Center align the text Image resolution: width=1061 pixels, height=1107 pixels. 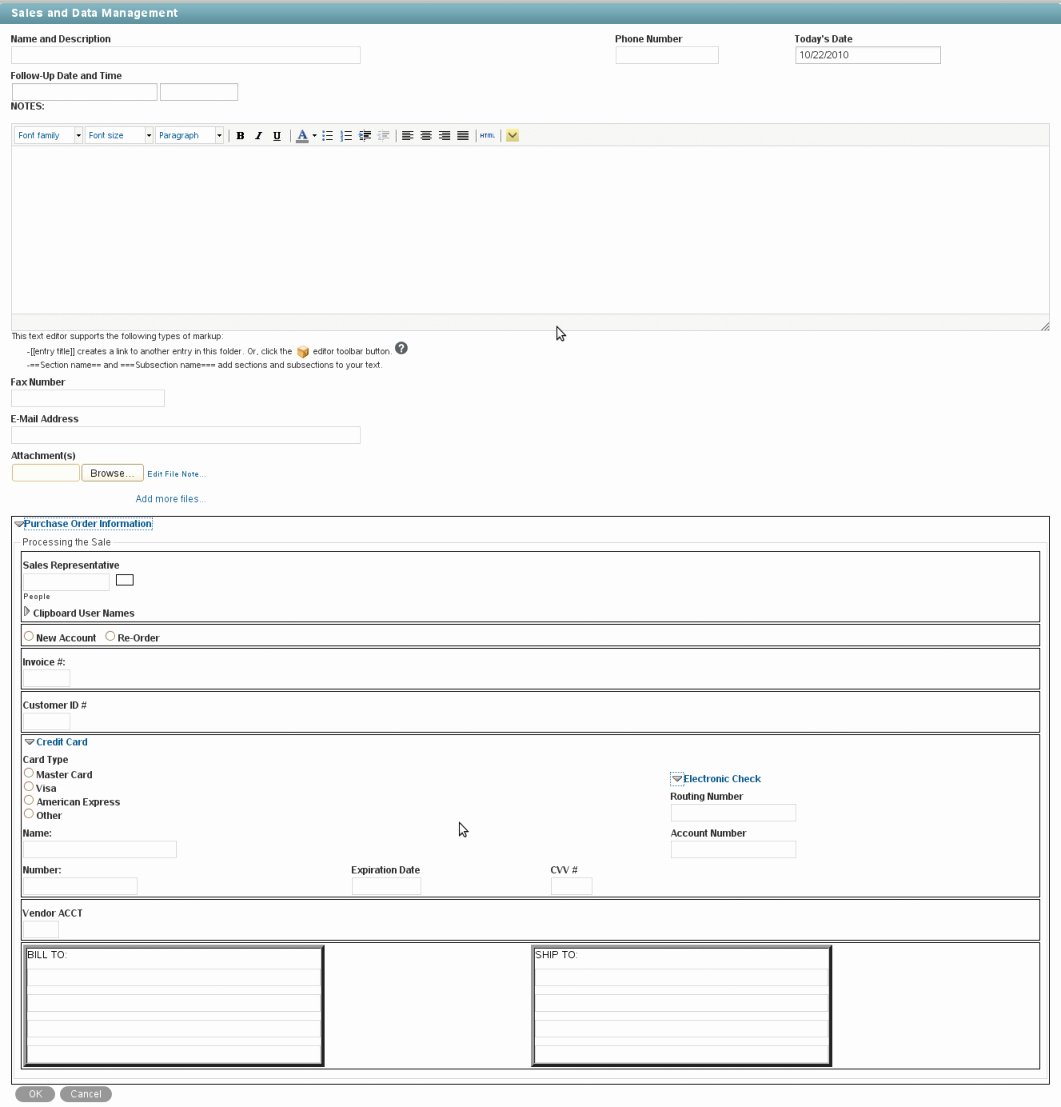click(x=426, y=136)
